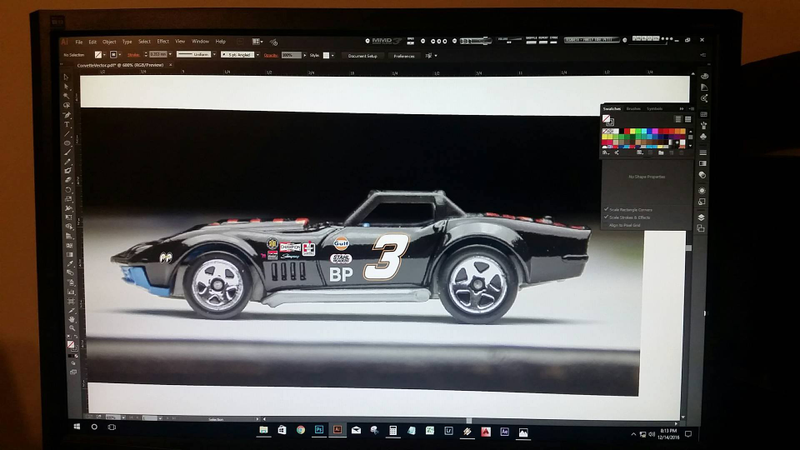
Task: Open Chrome from the taskbar
Action: point(301,430)
